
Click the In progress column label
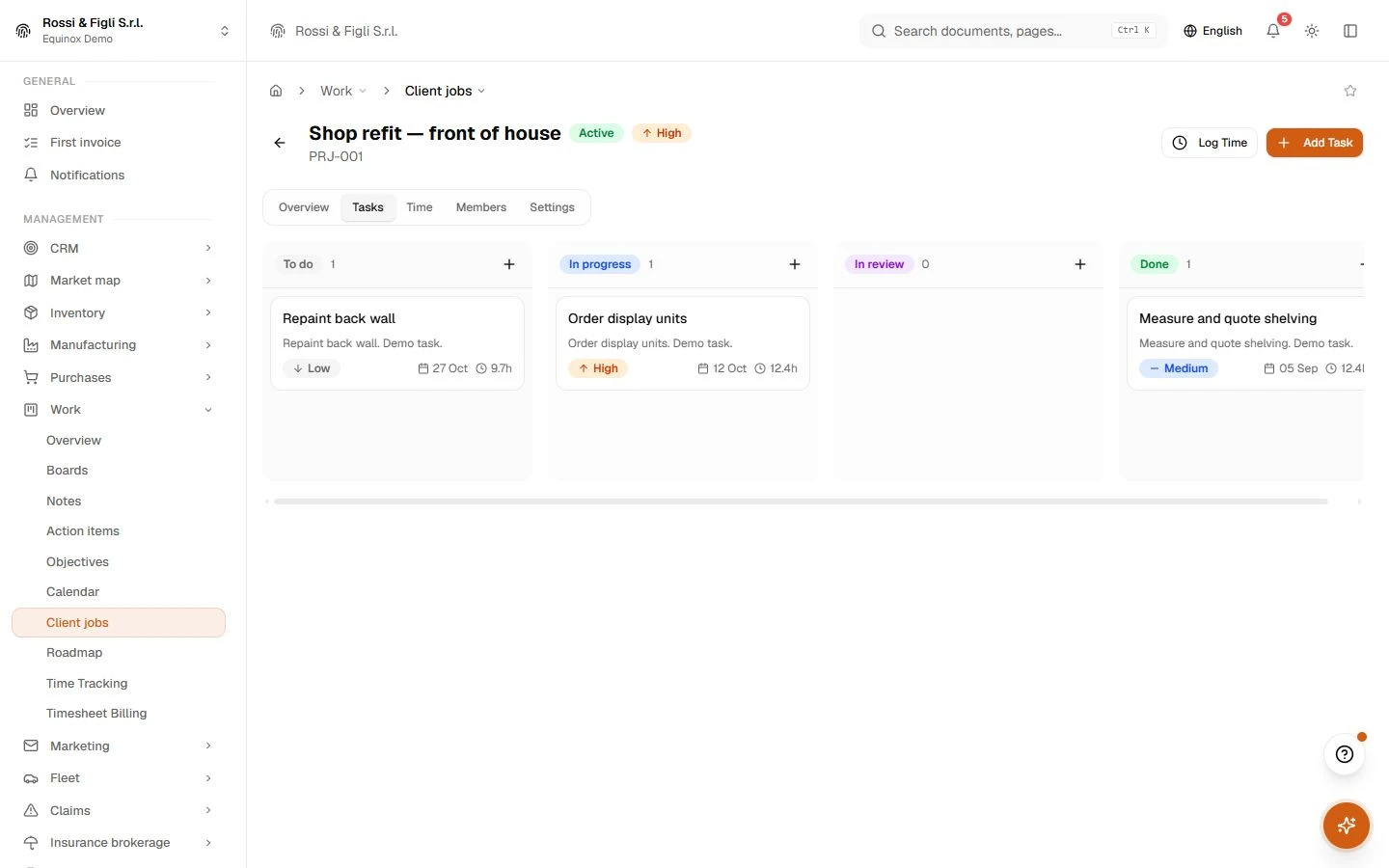[600, 264]
